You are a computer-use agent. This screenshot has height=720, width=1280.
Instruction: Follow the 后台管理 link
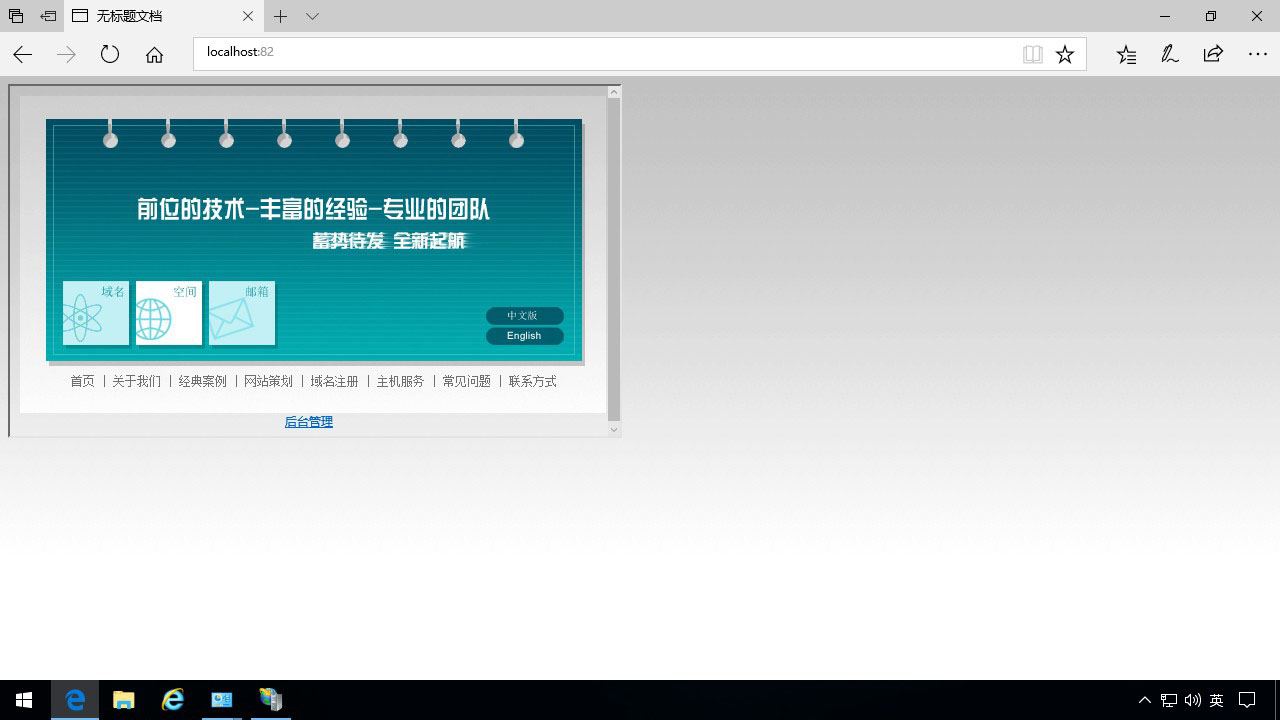click(x=309, y=422)
